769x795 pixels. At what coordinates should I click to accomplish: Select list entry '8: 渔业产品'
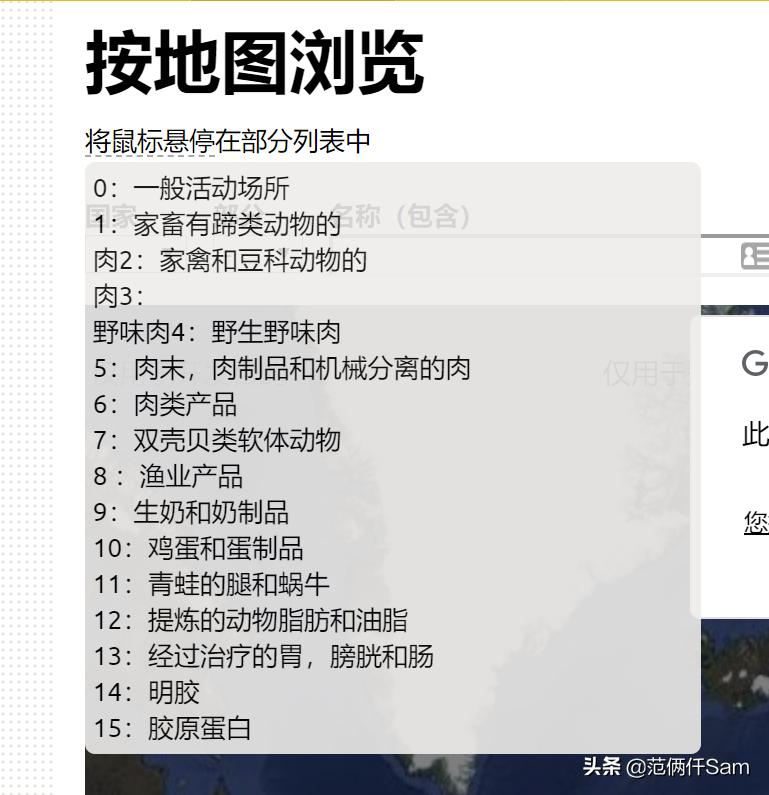(x=168, y=477)
